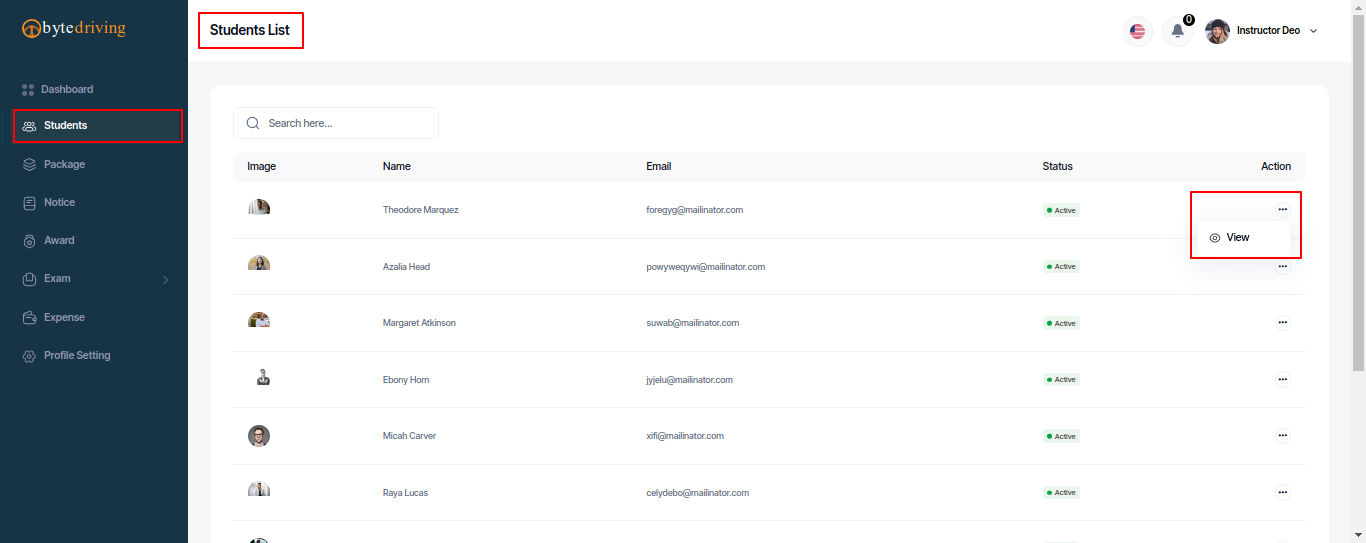The image size is (1366, 543).
Task: Click Raya Lucas's profile image
Action: pos(259,490)
